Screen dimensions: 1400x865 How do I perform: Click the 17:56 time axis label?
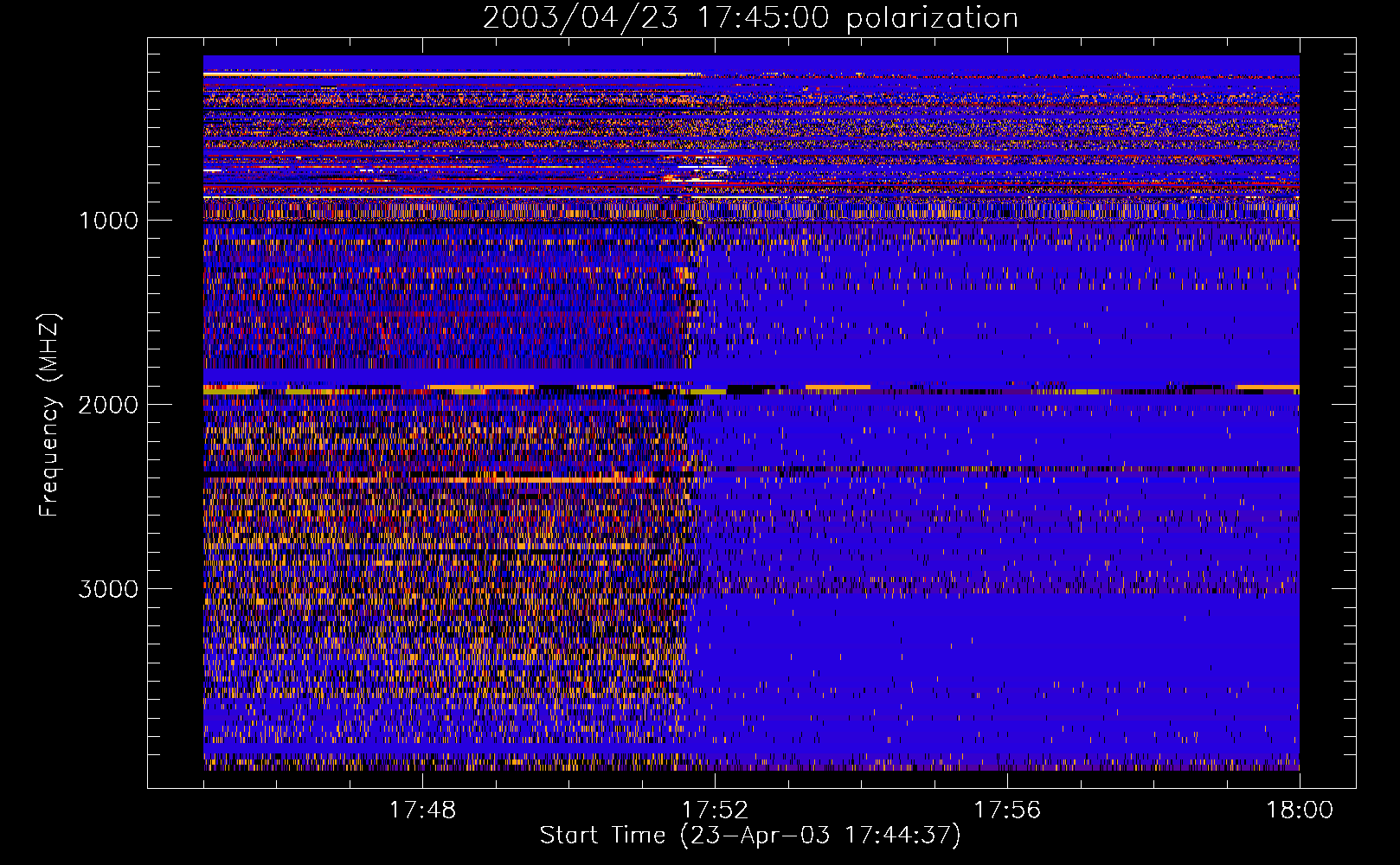pos(1007,811)
